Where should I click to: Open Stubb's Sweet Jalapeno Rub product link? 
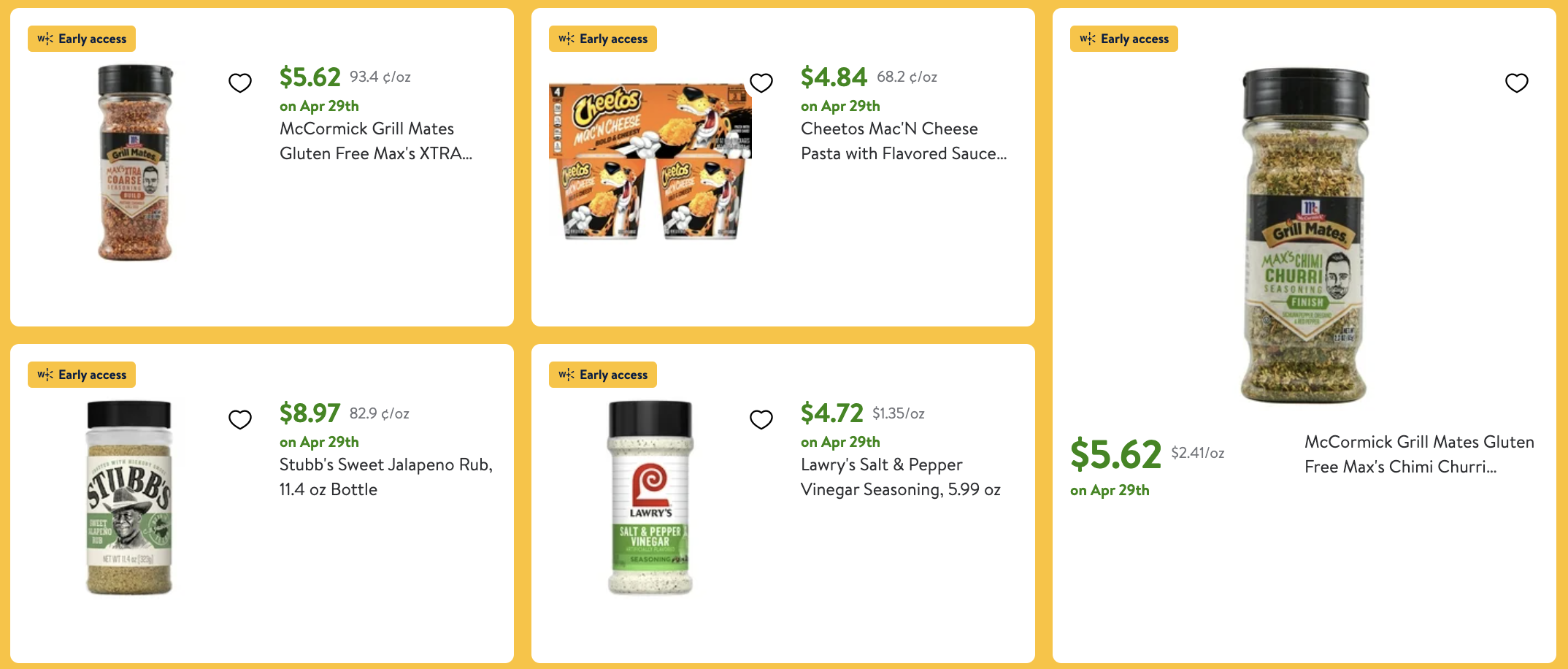click(x=385, y=477)
